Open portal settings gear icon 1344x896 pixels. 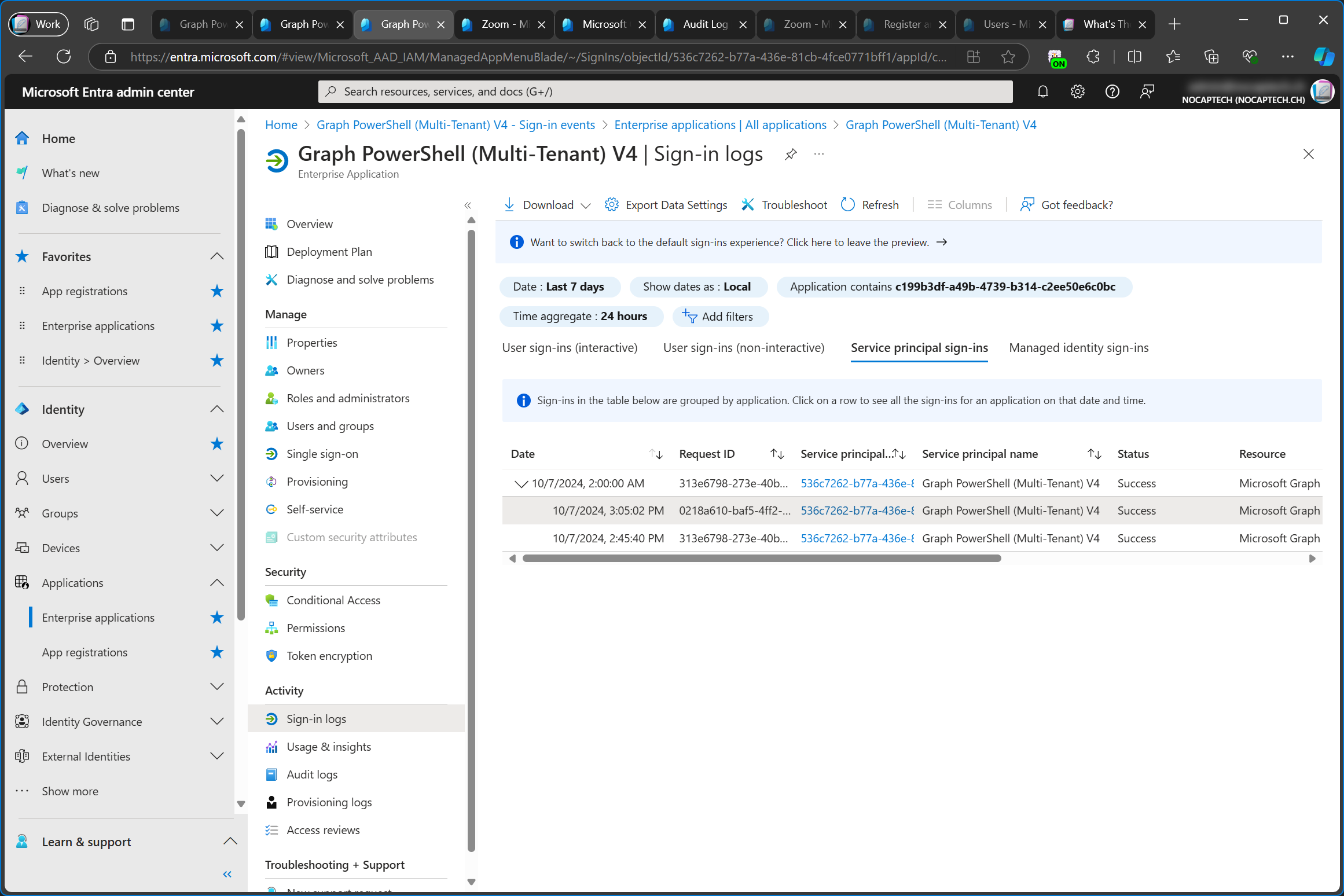click(1077, 91)
